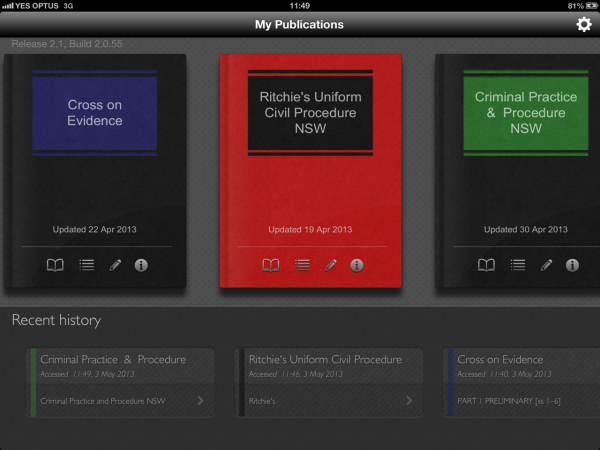Tap the 11:49 clock in status bar
The width and height of the screenshot is (600, 450).
tap(300, 6)
